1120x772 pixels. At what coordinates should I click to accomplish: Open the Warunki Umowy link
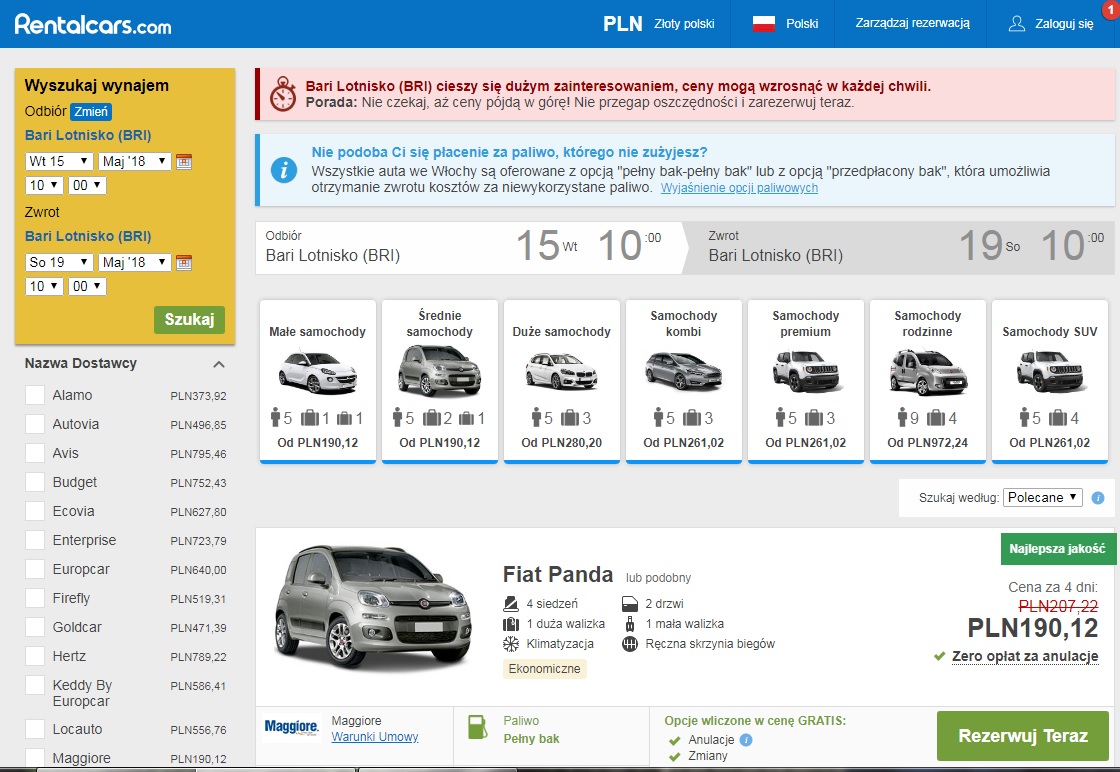374,737
